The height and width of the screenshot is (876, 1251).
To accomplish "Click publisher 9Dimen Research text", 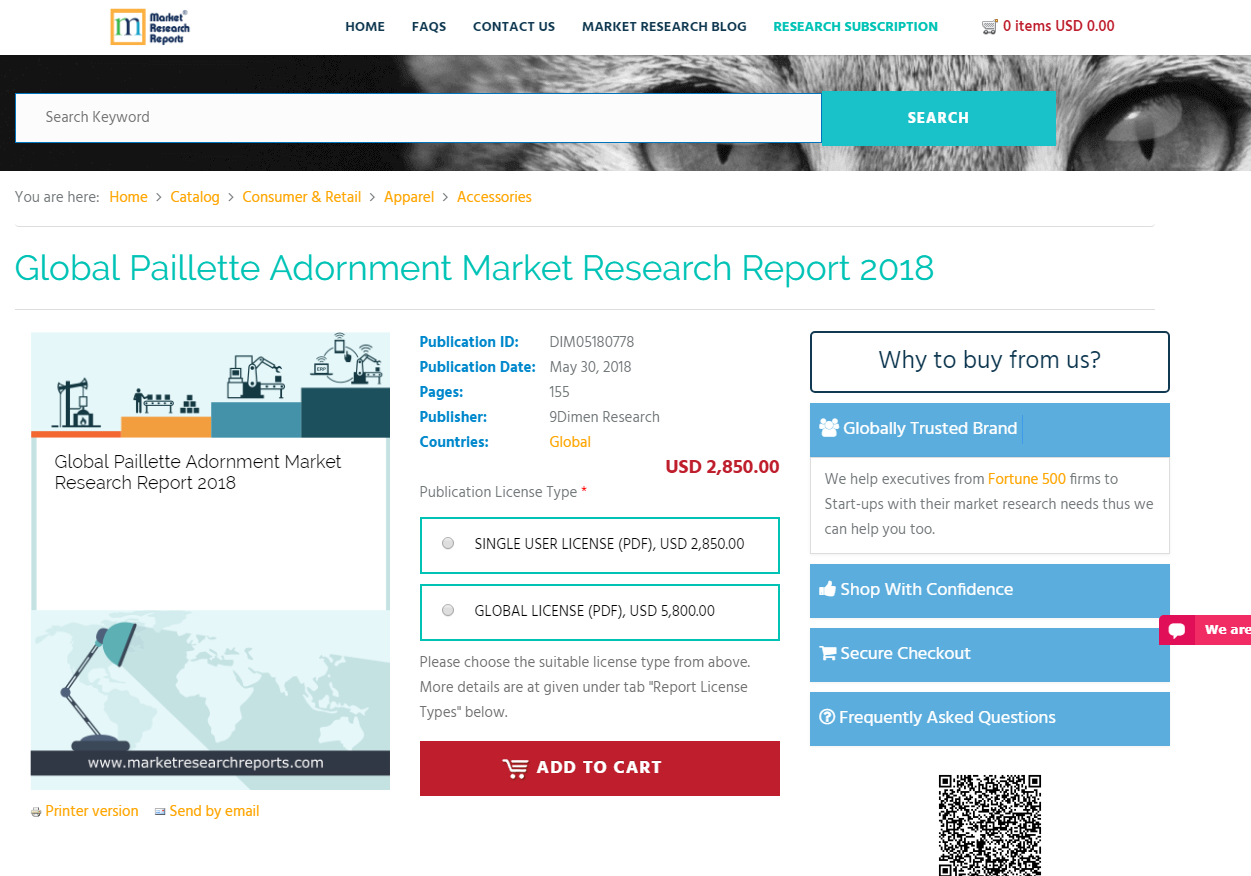I will [605, 417].
